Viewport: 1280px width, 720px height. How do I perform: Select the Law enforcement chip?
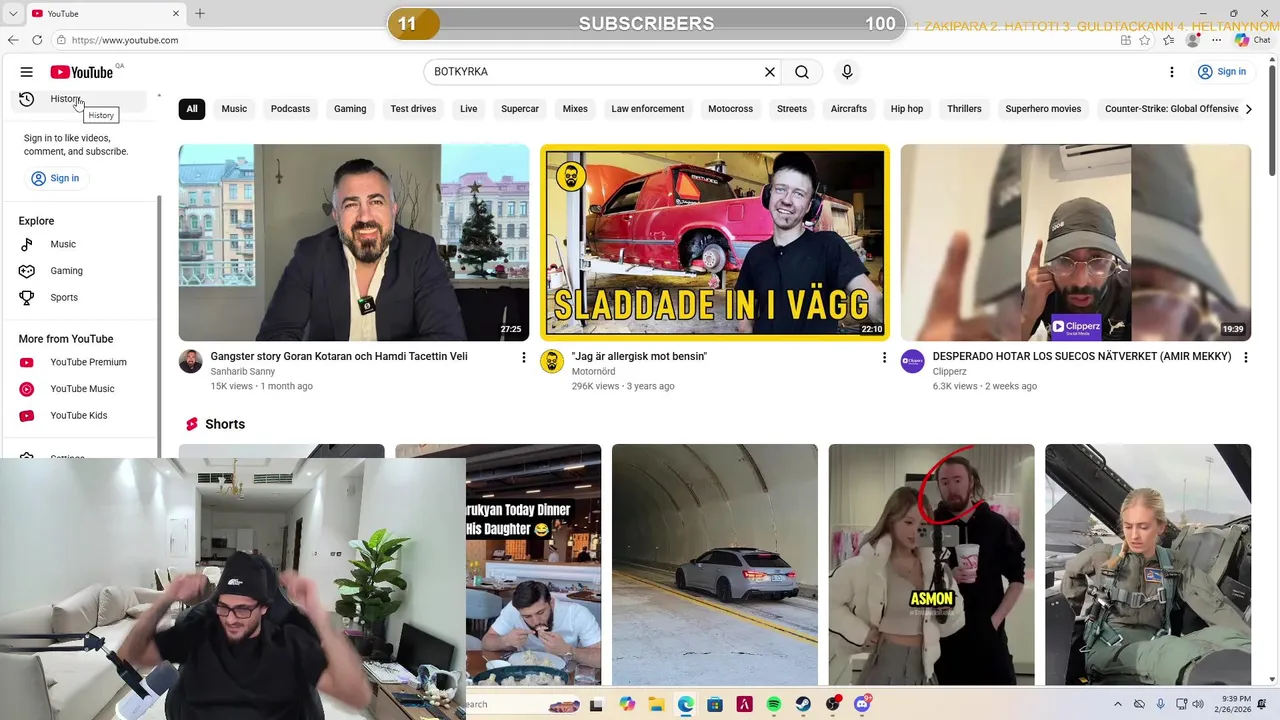coord(648,109)
